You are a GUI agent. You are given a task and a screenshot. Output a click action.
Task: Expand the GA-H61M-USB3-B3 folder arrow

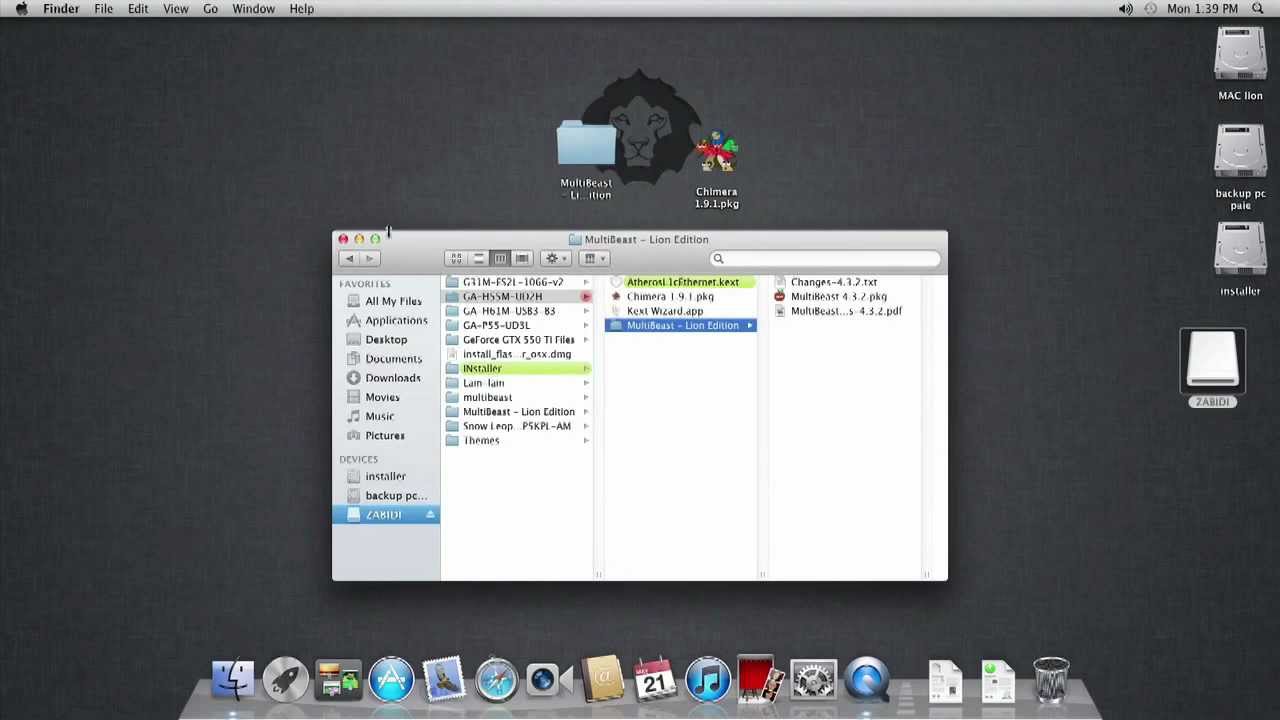tap(586, 311)
